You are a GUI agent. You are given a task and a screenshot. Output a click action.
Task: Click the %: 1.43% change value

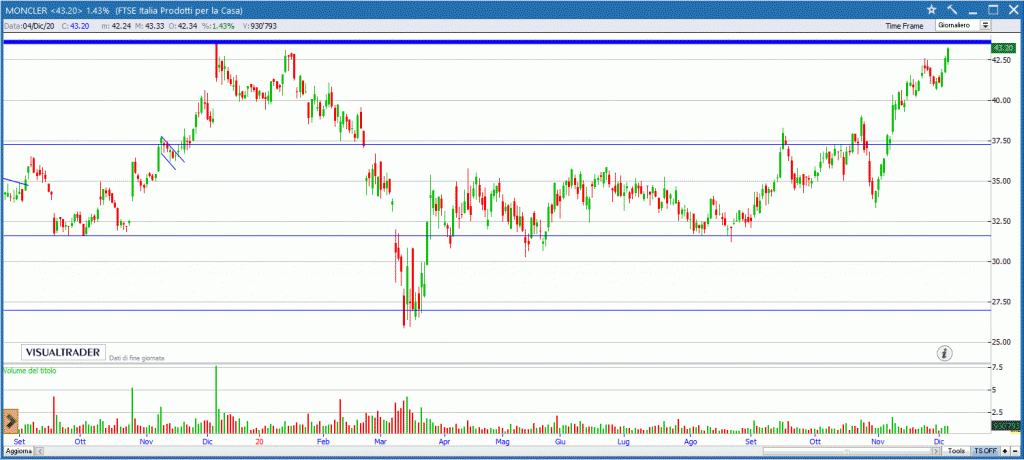(216, 26)
